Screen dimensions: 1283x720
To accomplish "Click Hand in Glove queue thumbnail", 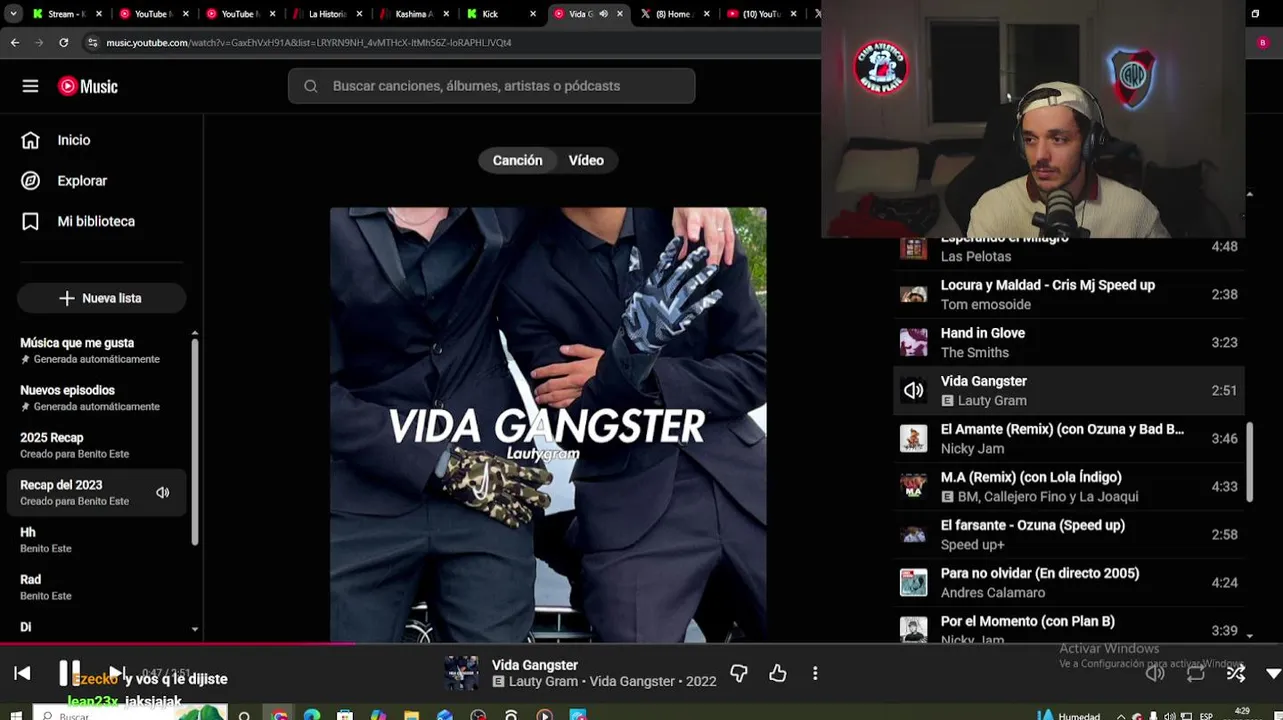I will coord(914,343).
